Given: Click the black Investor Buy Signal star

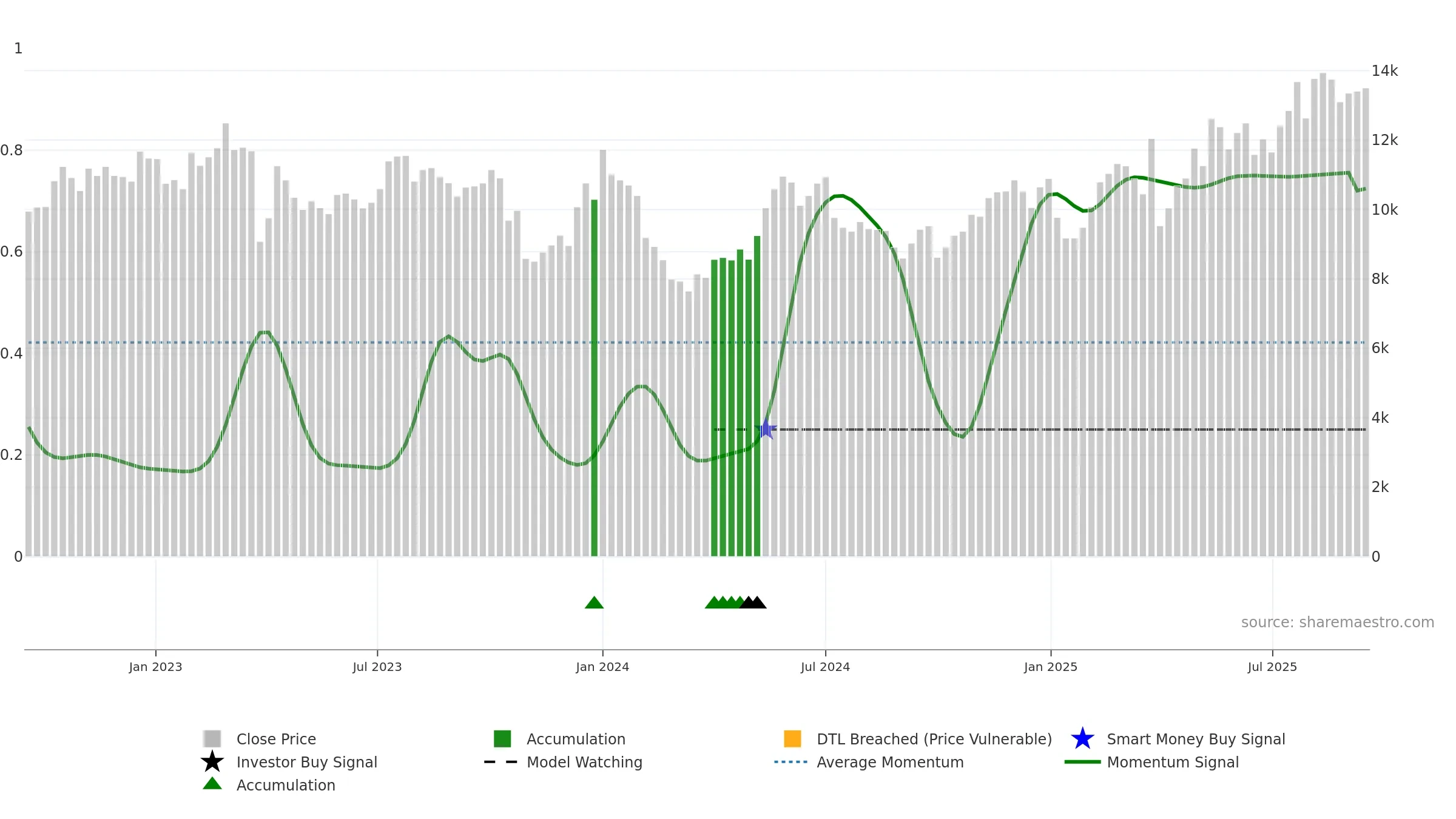Looking at the screenshot, I should (x=212, y=762).
